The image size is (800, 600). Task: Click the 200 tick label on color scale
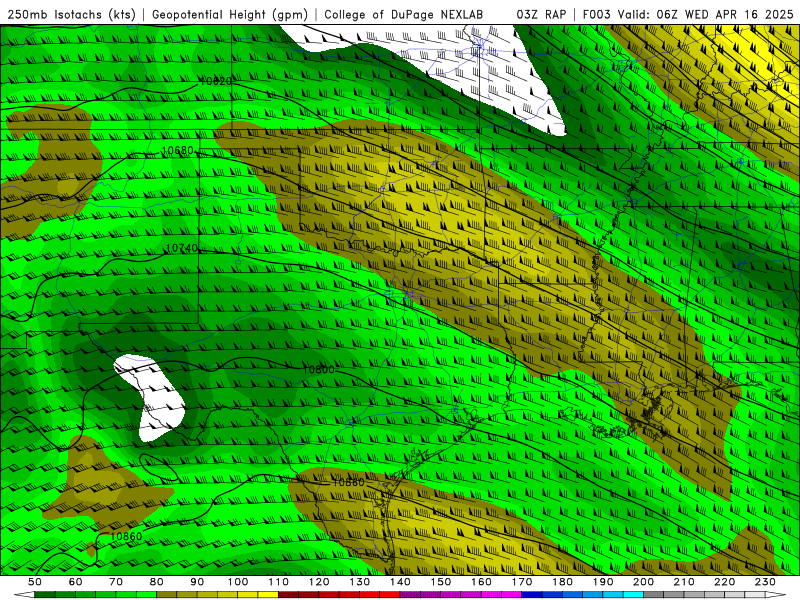pos(643,582)
